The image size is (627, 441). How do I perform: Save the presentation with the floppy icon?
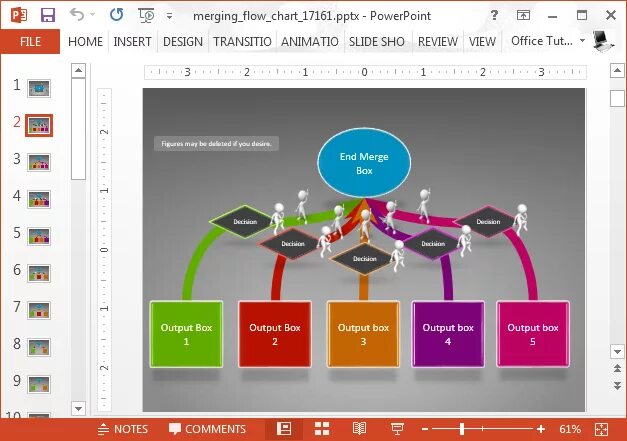tap(48, 15)
